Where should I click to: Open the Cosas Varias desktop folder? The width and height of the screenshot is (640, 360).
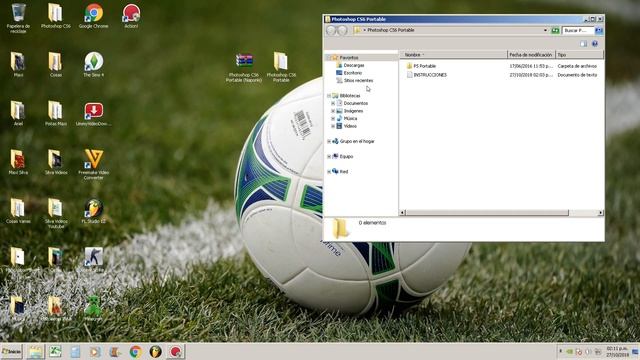click(18, 211)
